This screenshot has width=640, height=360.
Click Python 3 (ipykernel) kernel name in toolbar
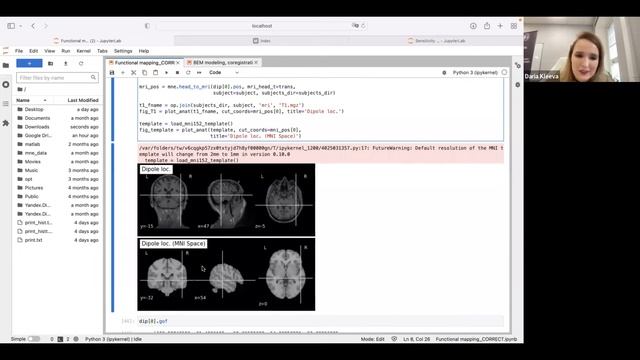click(x=475, y=73)
